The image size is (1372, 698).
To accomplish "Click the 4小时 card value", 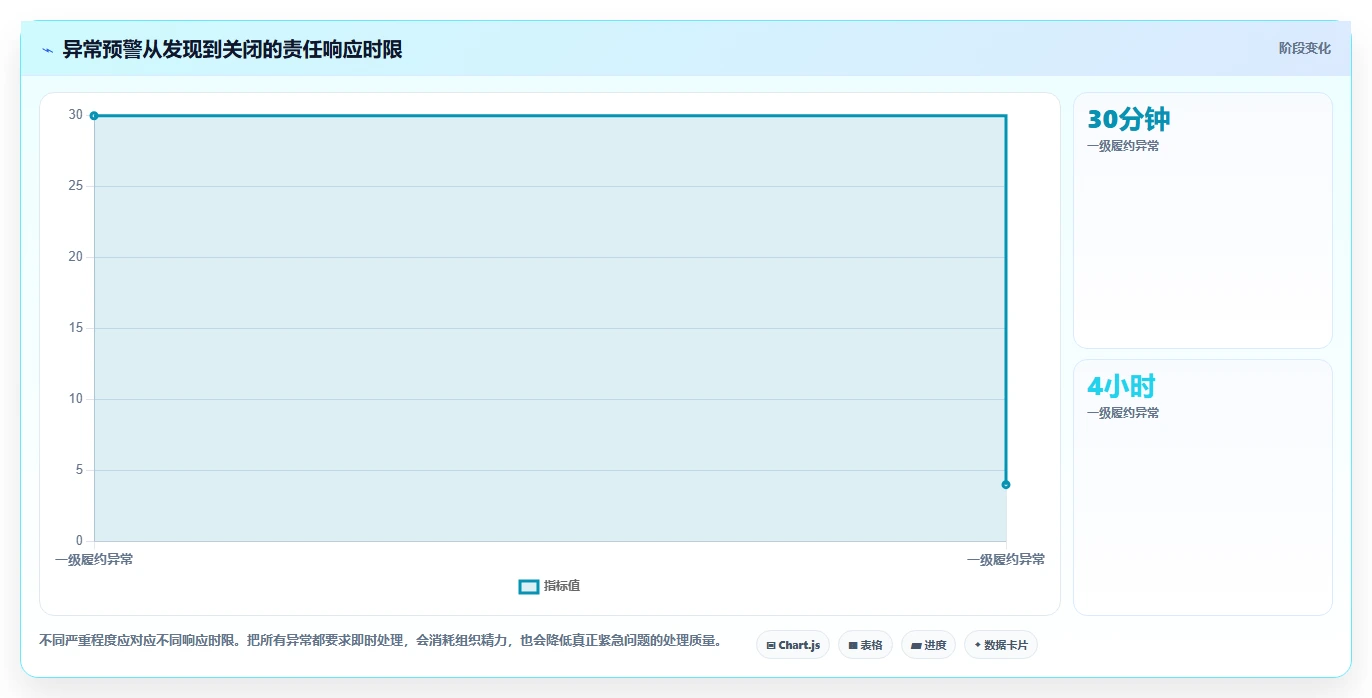I will (x=1121, y=386).
